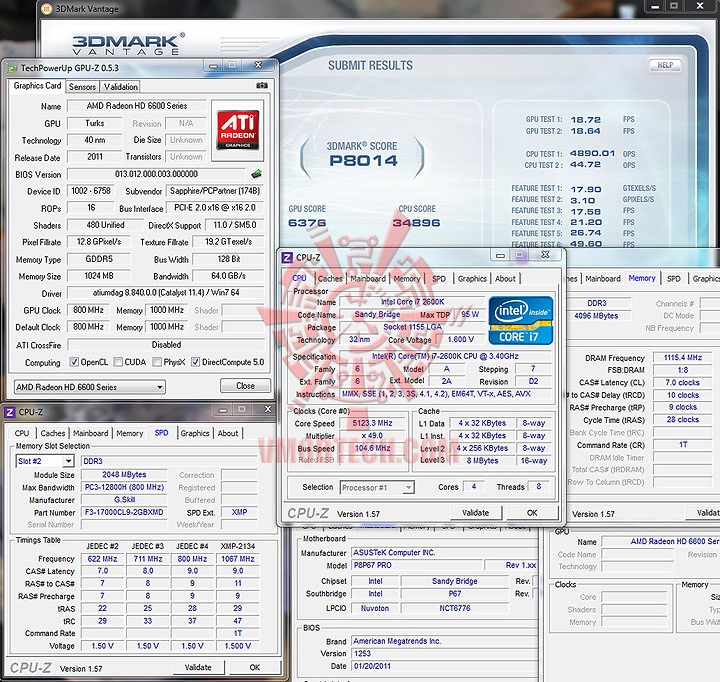
Task: Select the CPU tab in front CPU-Z window
Action: [299, 278]
